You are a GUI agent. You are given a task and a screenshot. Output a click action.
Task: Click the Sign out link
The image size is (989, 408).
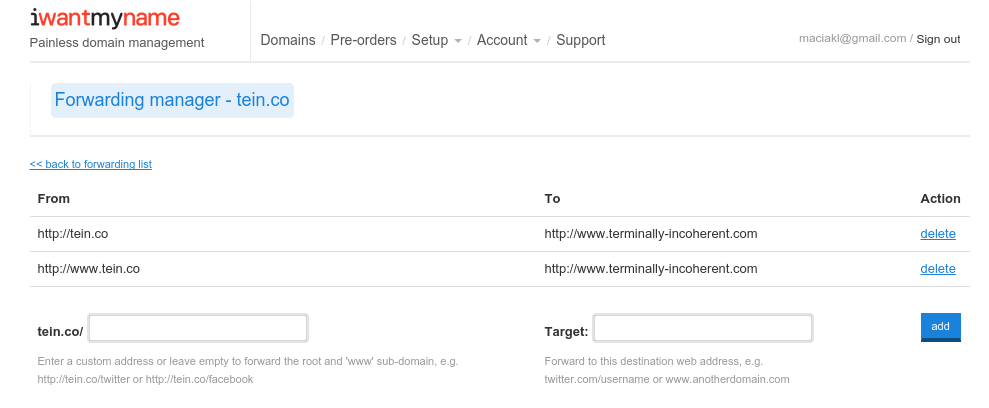938,39
